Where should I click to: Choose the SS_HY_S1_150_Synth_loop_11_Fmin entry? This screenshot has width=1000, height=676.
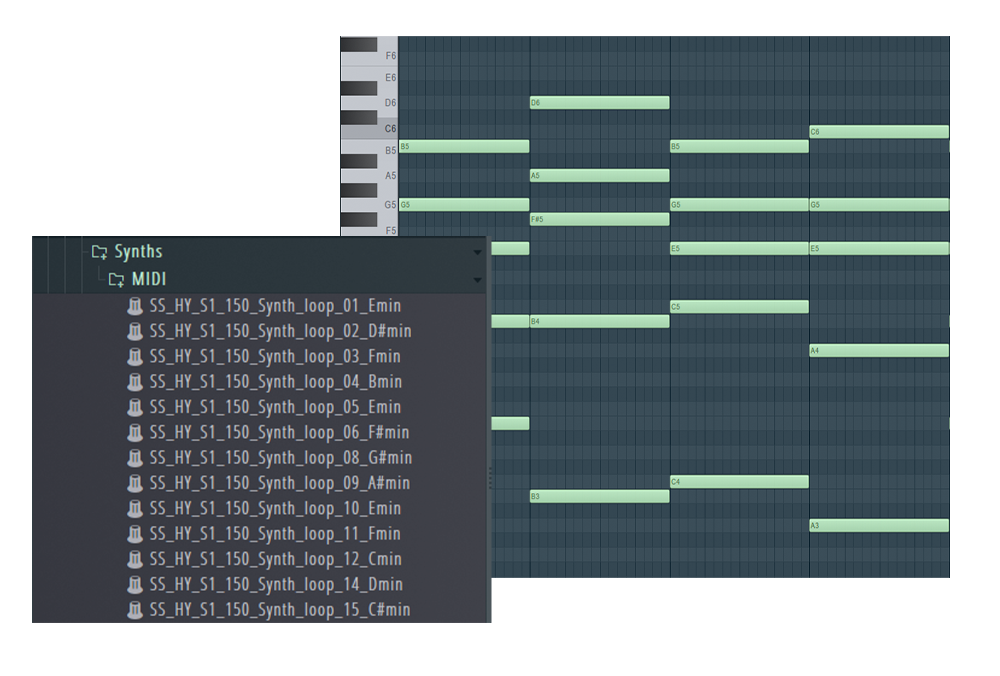tap(275, 534)
